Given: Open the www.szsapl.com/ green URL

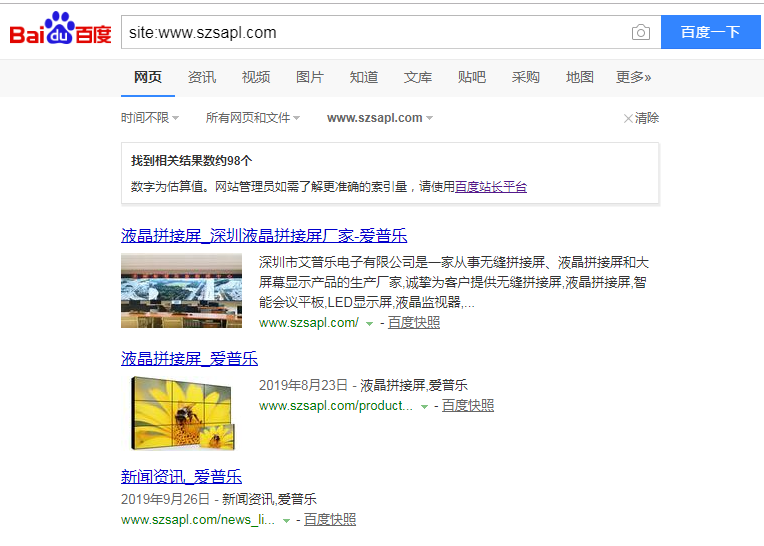Looking at the screenshot, I should point(309,322).
